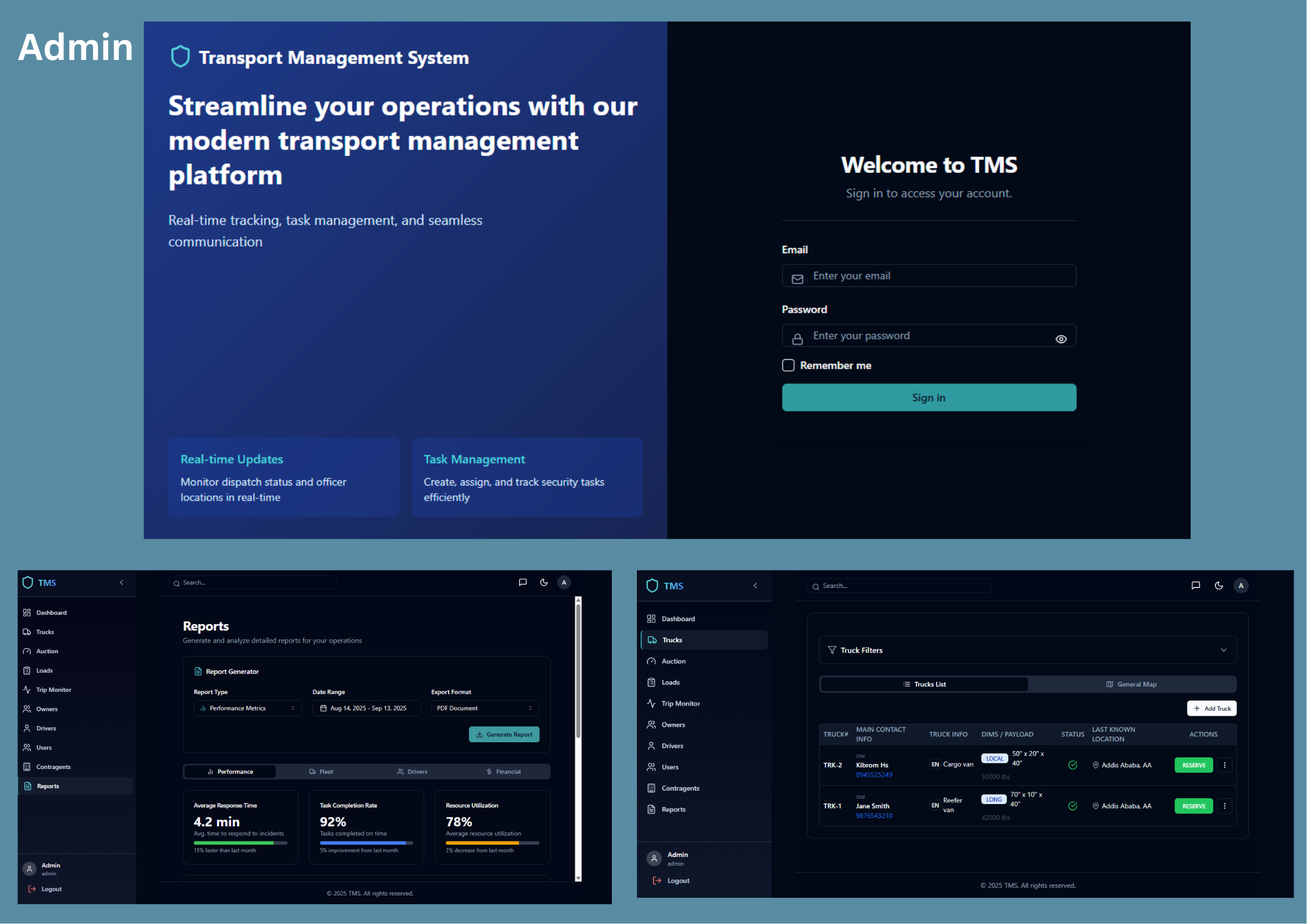Click the Add Truck button
1307x924 pixels.
tap(1212, 708)
